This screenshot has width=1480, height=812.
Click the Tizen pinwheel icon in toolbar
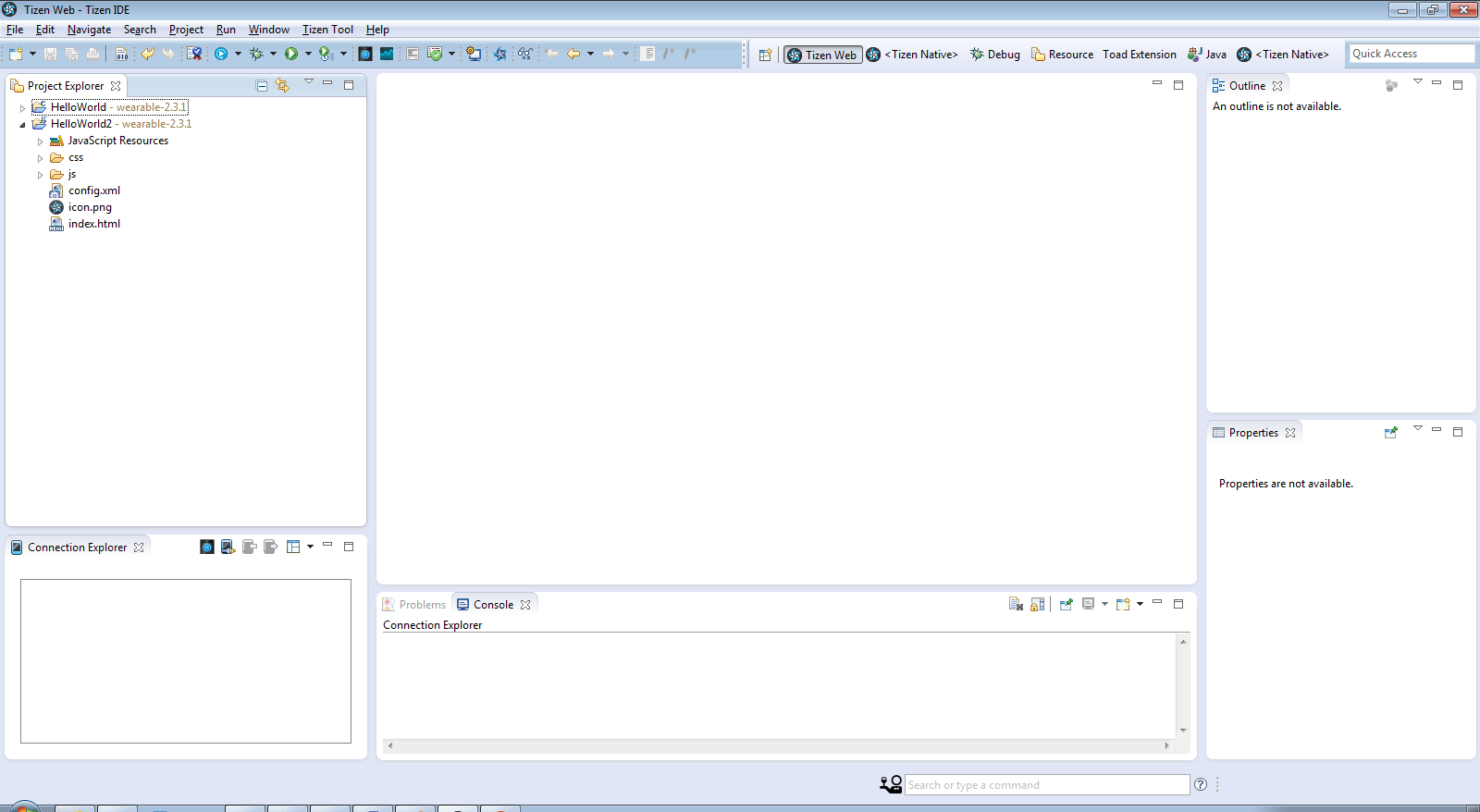[500, 54]
